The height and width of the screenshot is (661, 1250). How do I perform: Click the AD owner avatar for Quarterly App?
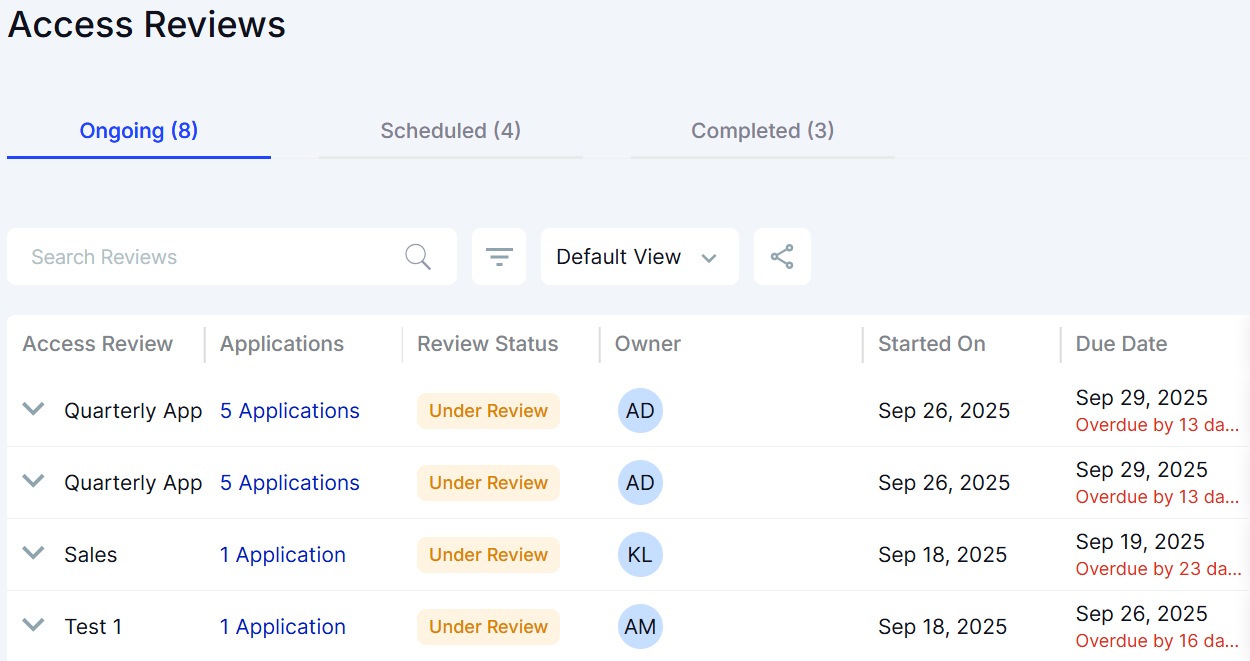[x=640, y=410]
